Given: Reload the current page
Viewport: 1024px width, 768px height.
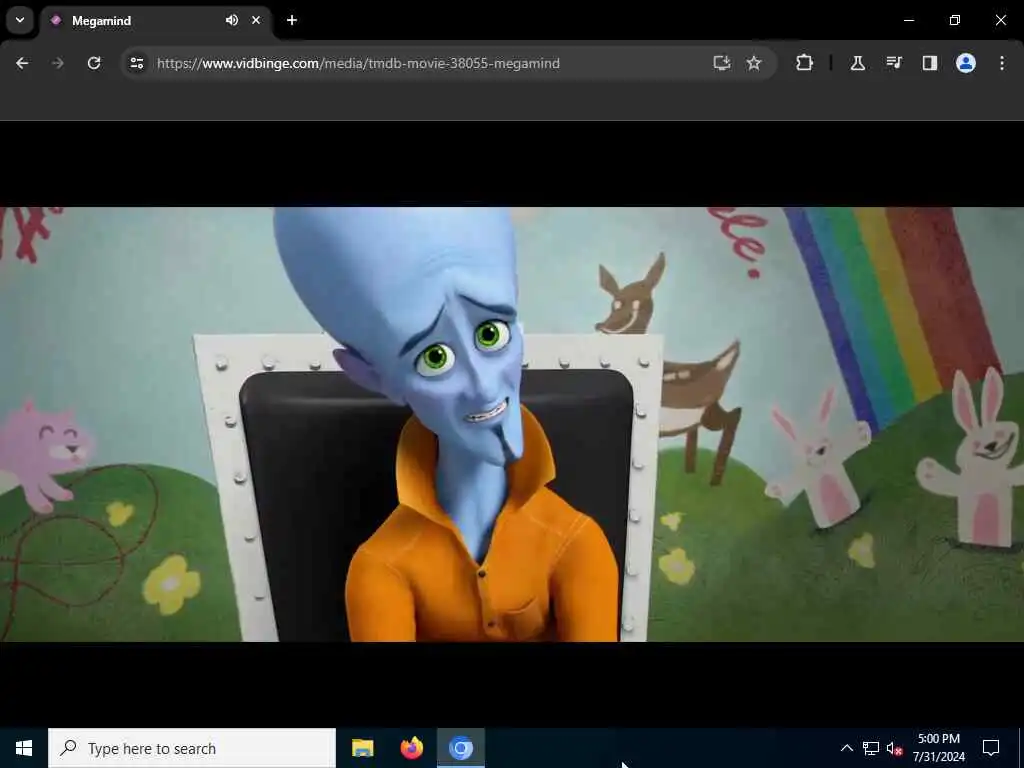Looking at the screenshot, I should point(94,63).
